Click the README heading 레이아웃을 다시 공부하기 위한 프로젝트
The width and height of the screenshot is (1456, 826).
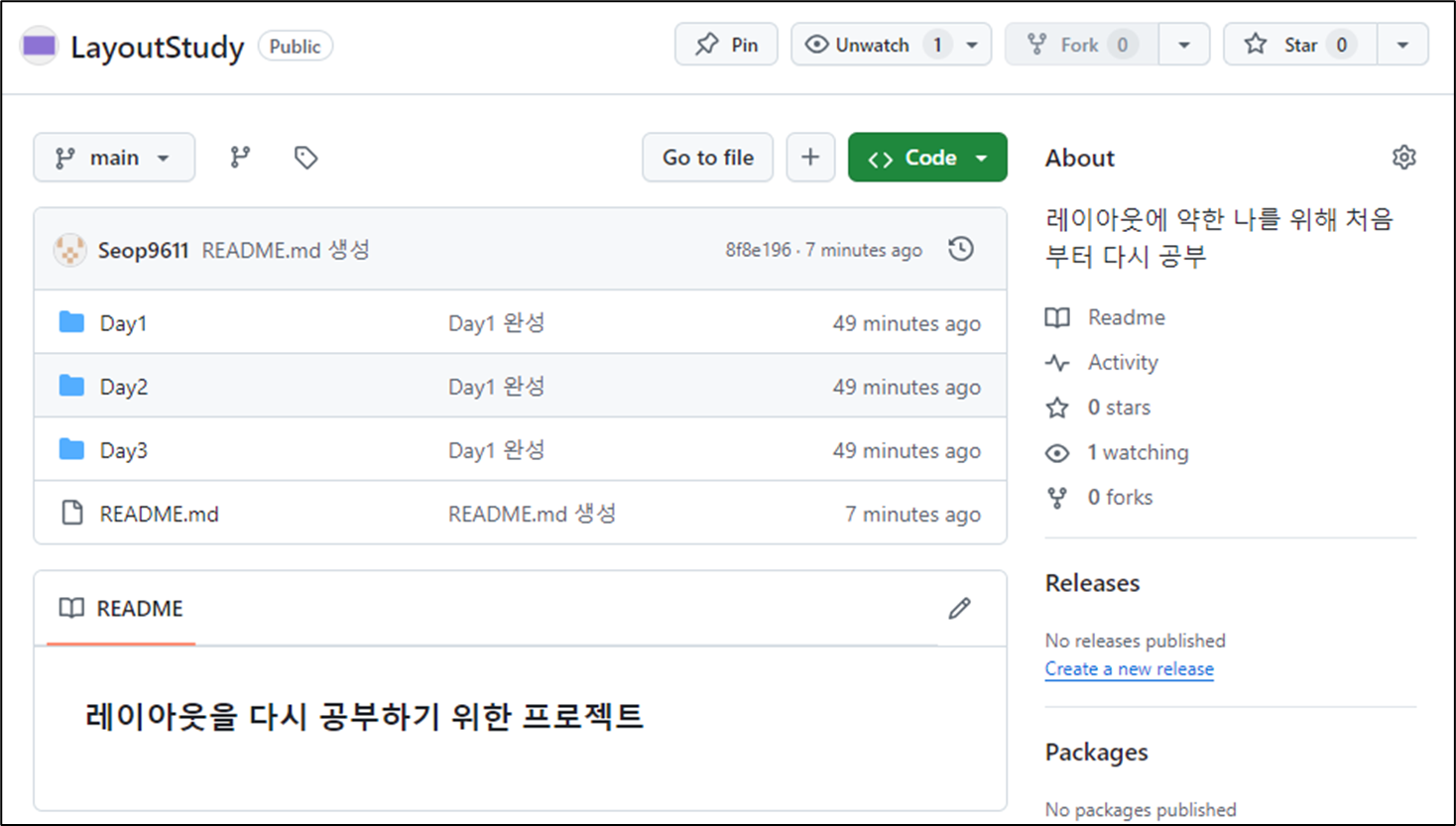point(364,716)
